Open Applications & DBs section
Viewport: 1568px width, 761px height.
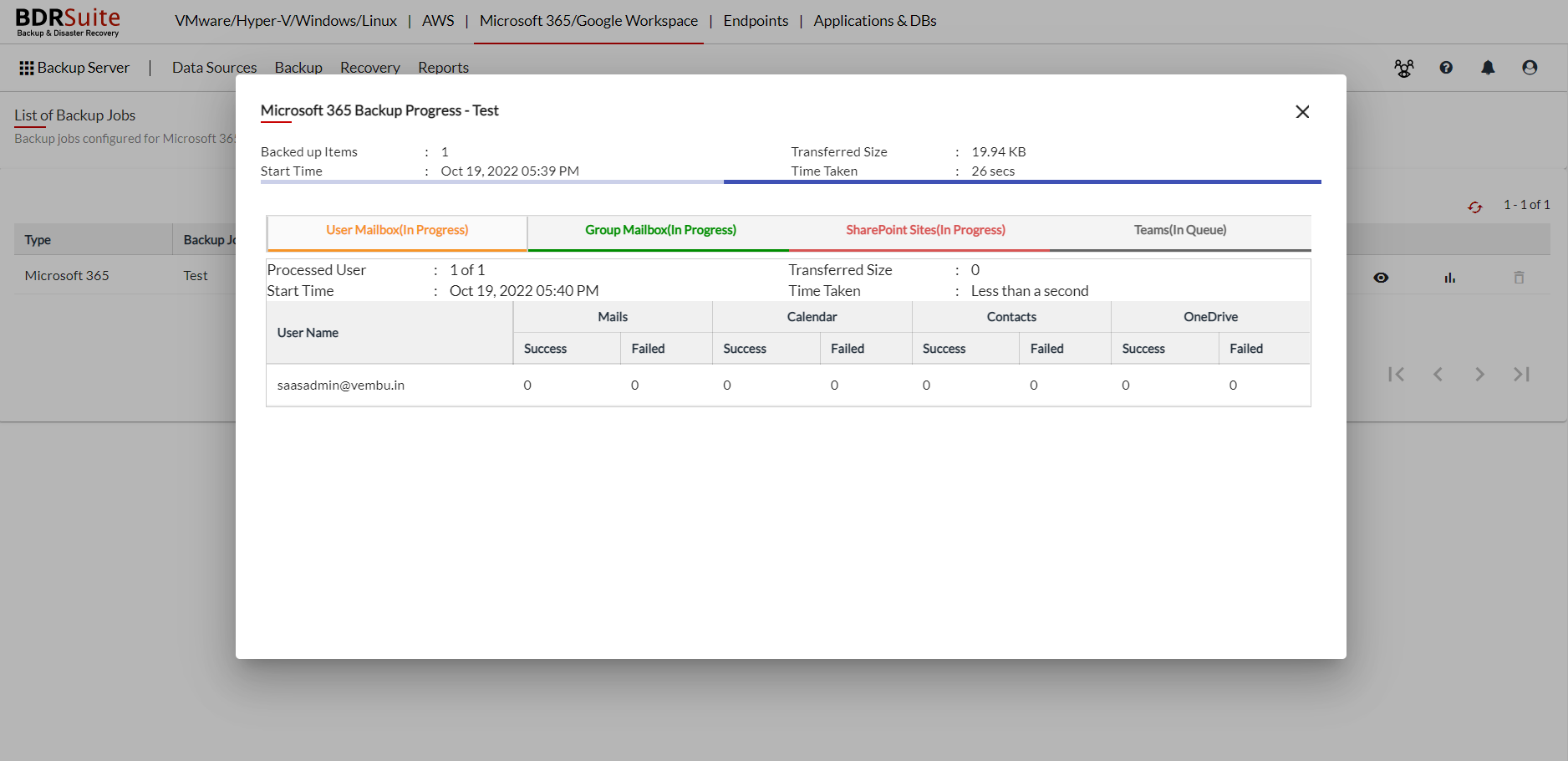[x=875, y=21]
